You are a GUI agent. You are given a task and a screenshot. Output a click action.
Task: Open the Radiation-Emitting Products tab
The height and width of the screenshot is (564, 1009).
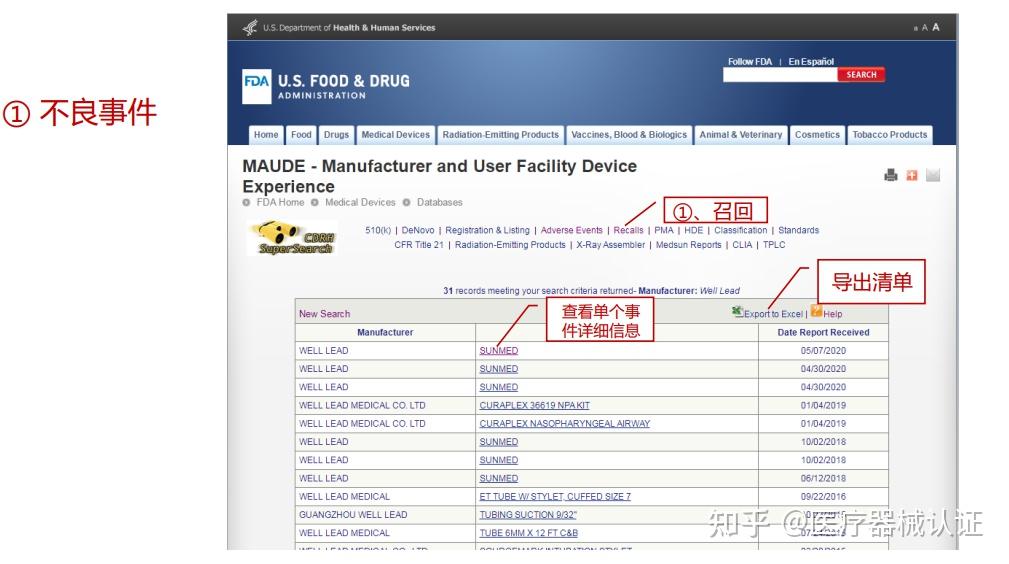501,135
